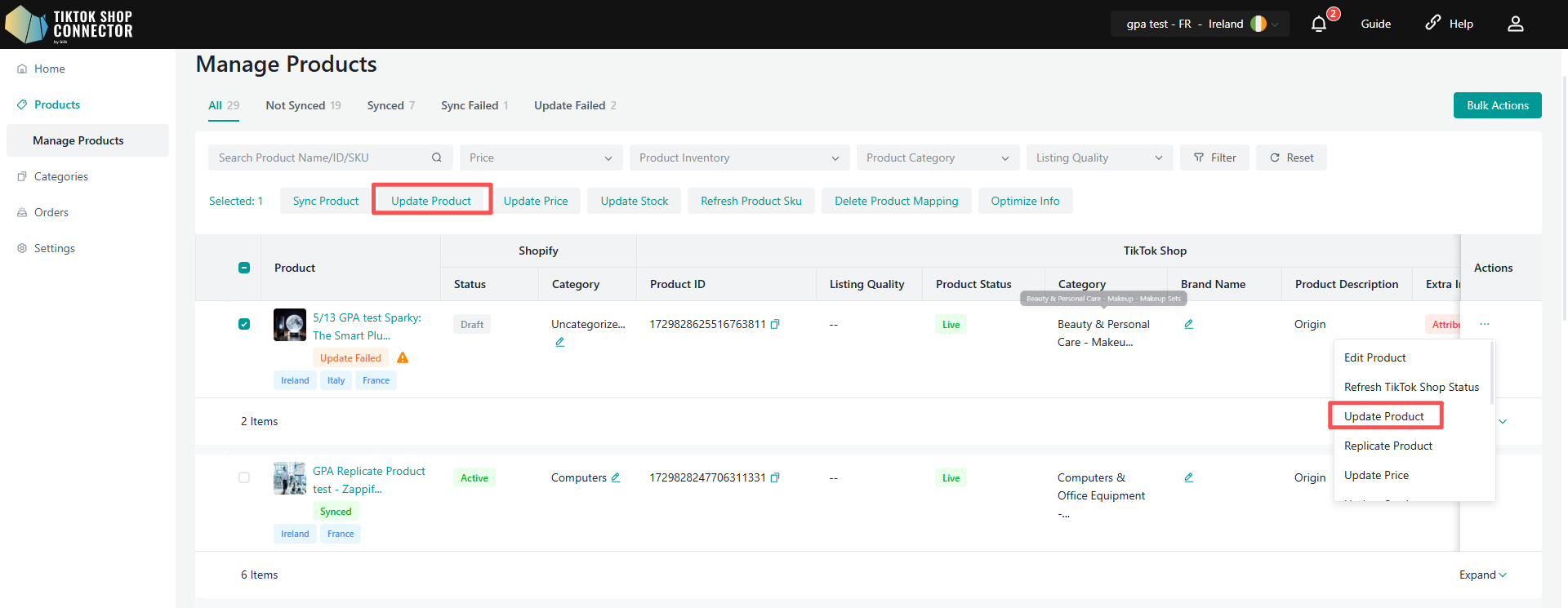Click the Orders sidebar icon

pyautogui.click(x=22, y=212)
